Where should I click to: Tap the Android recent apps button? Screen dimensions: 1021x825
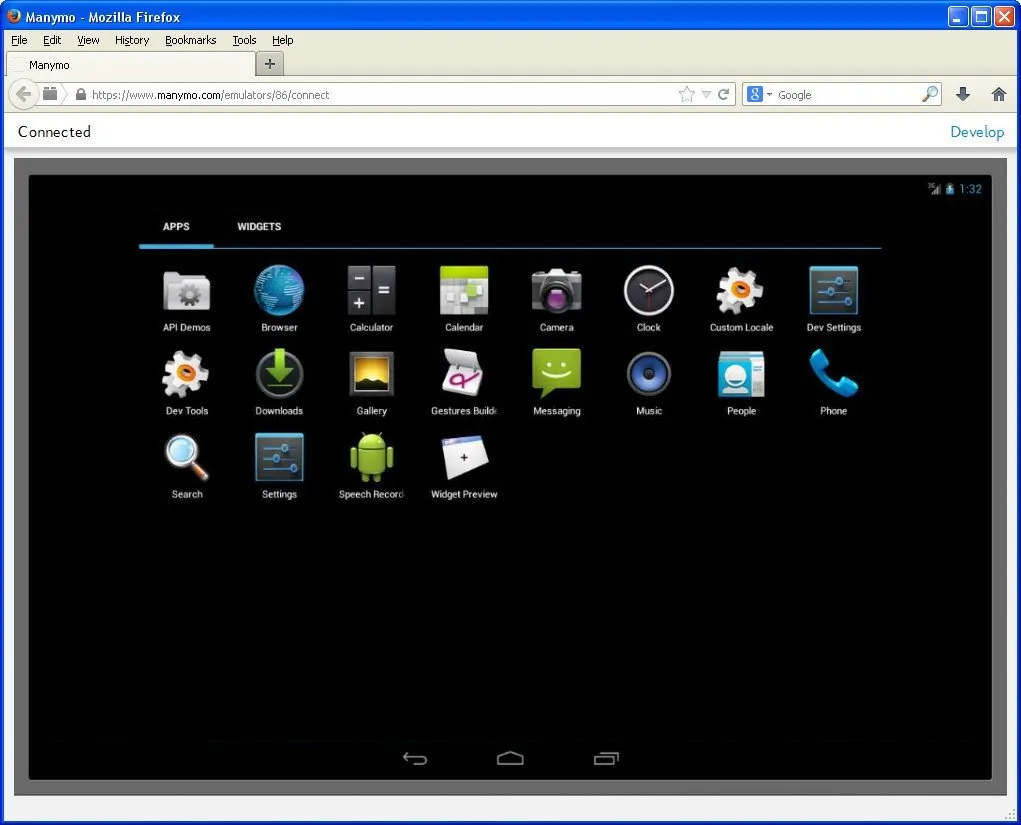606,758
